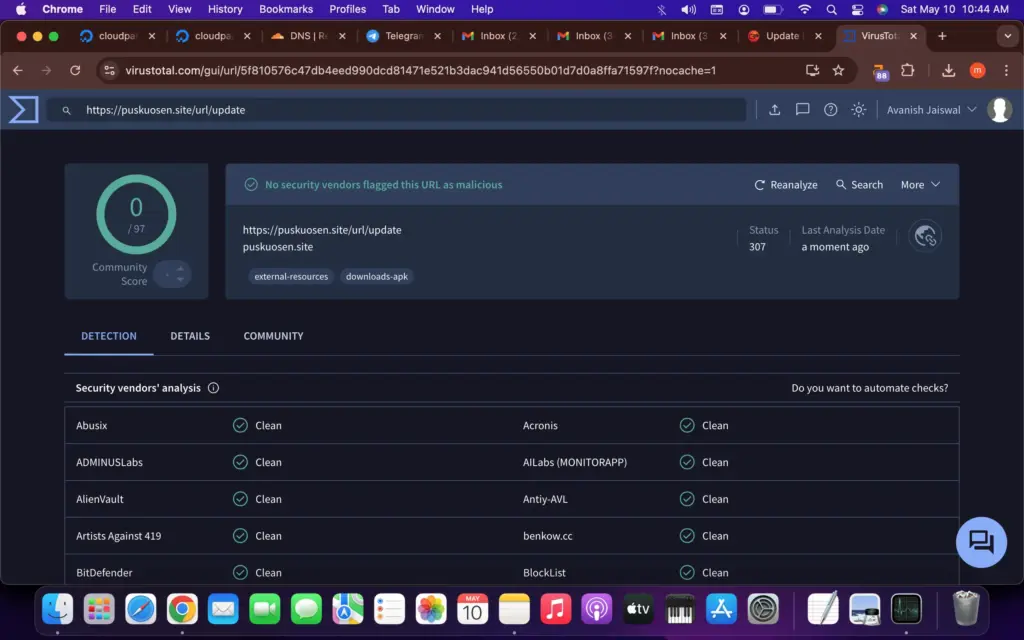Open Avanish Jaiswal account dropdown
This screenshot has width=1024, height=640.
[931, 110]
